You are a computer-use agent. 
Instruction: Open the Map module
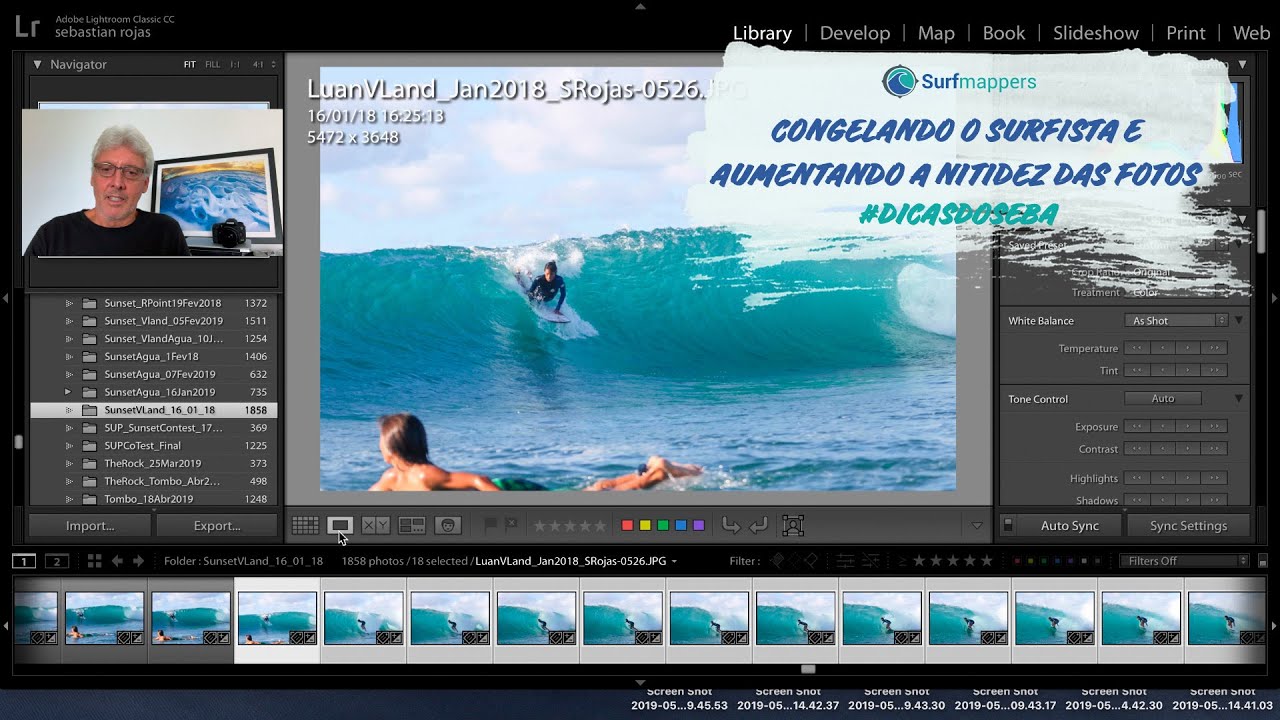[936, 33]
